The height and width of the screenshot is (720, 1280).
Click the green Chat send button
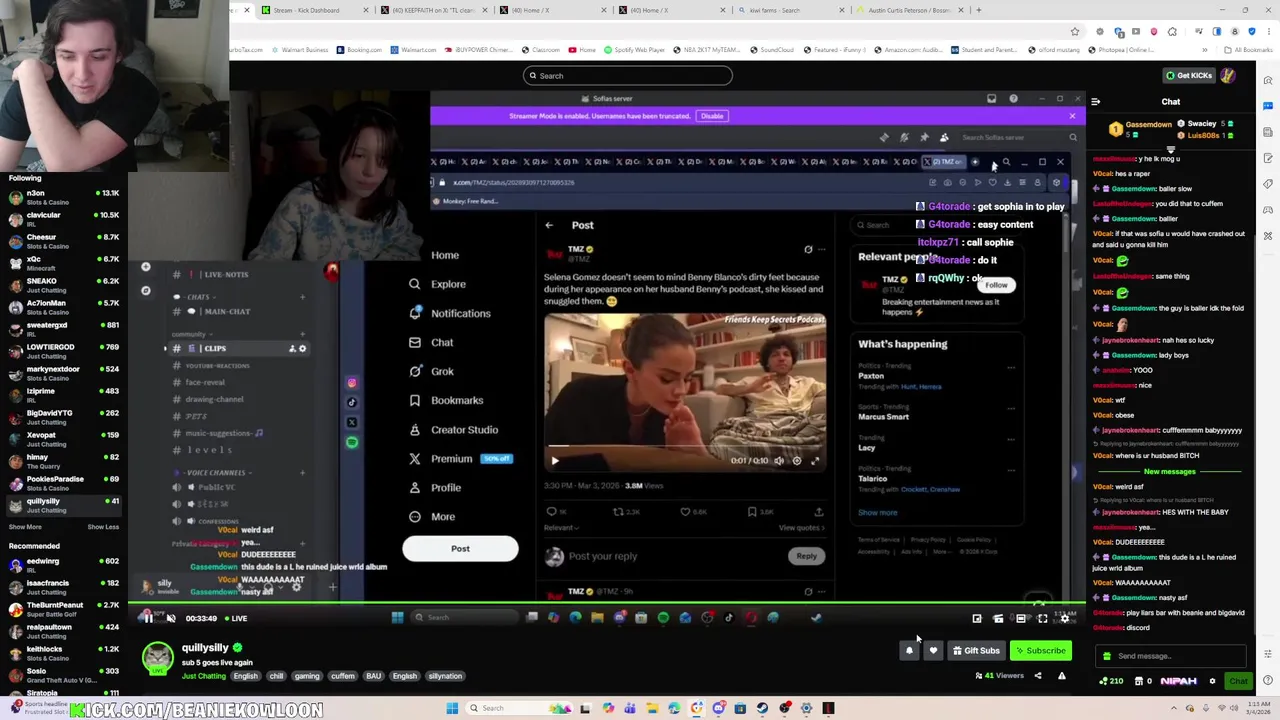(x=1238, y=681)
